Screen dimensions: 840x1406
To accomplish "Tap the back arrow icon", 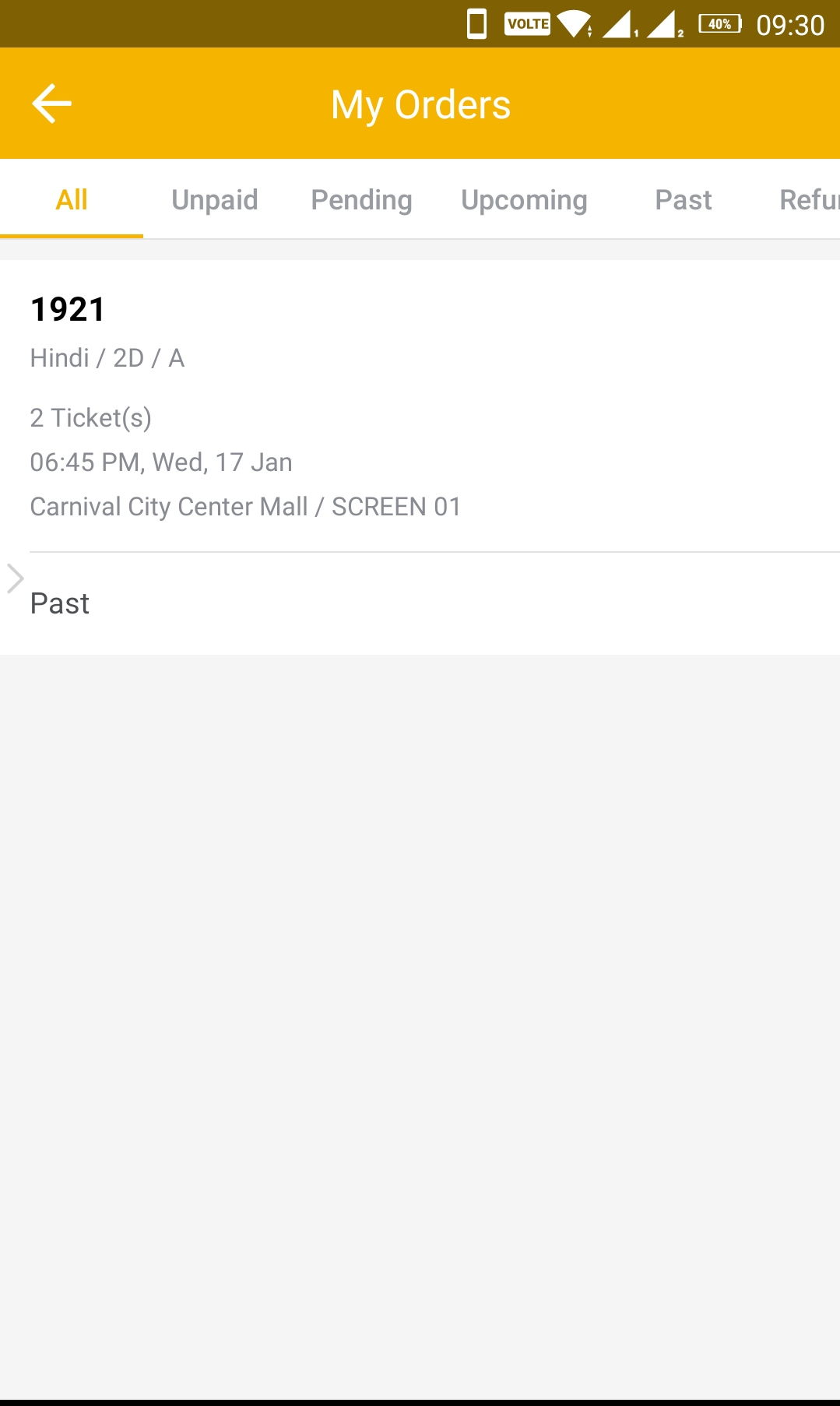I will [51, 104].
